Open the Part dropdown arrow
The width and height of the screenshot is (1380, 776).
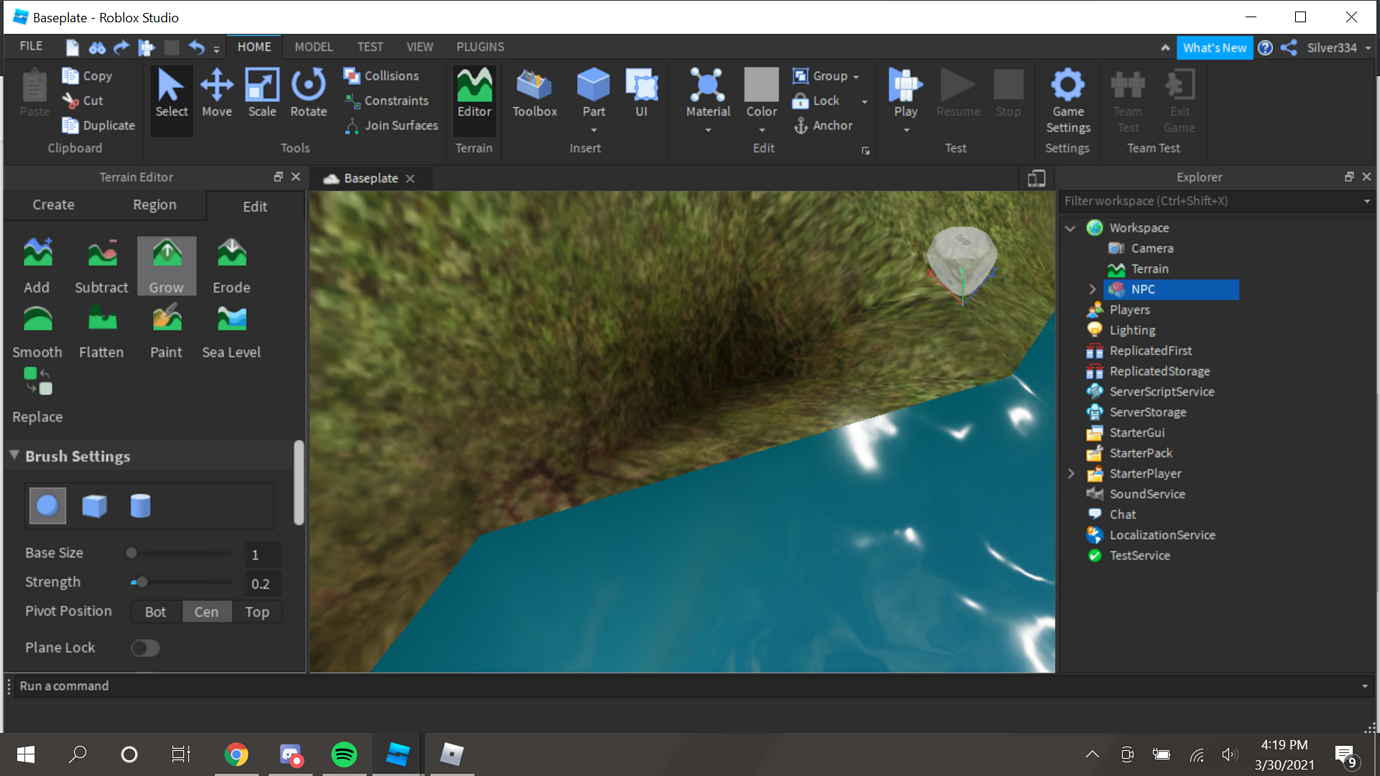click(x=594, y=130)
